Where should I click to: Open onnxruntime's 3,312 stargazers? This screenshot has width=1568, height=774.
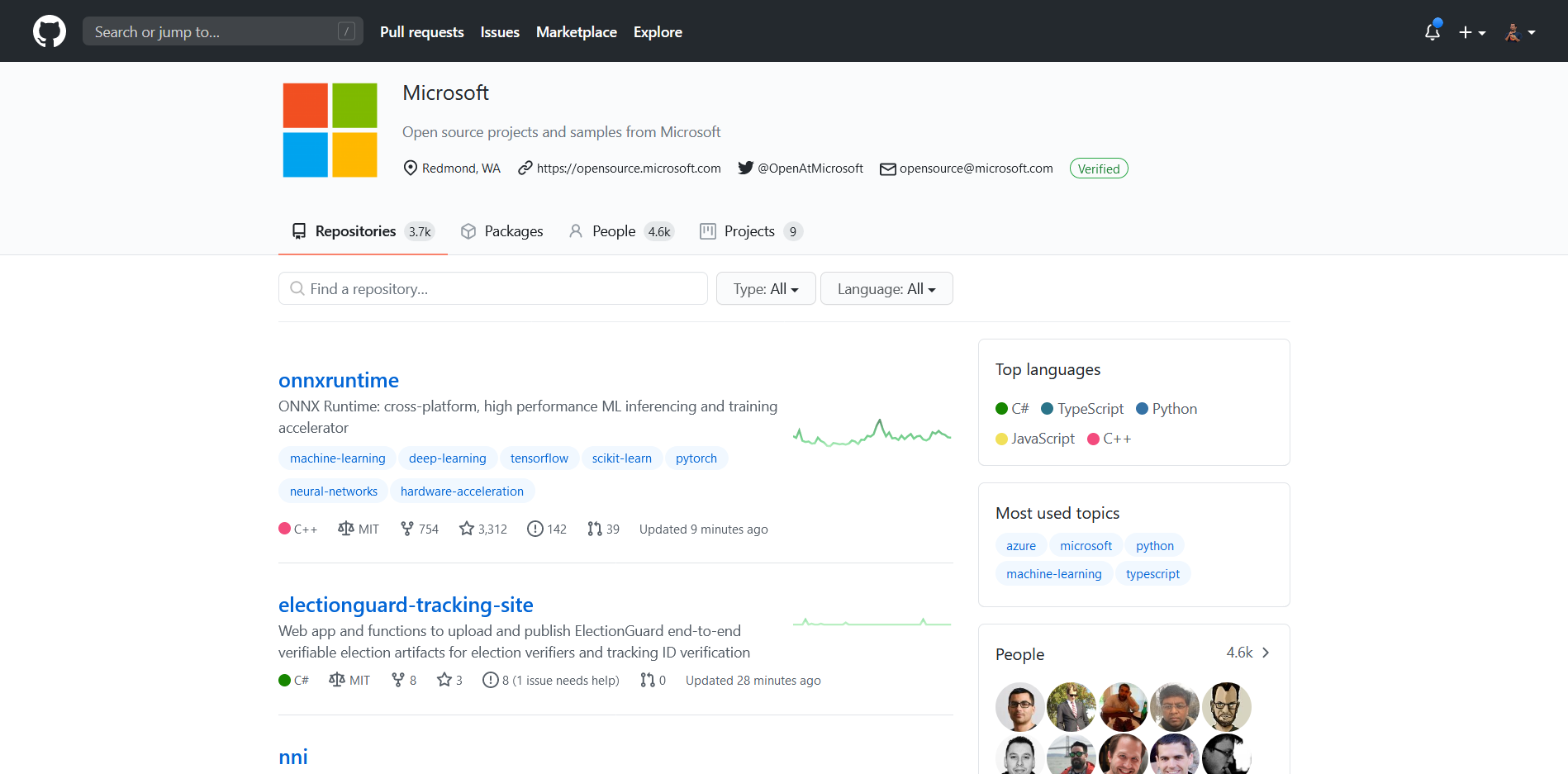pos(483,529)
